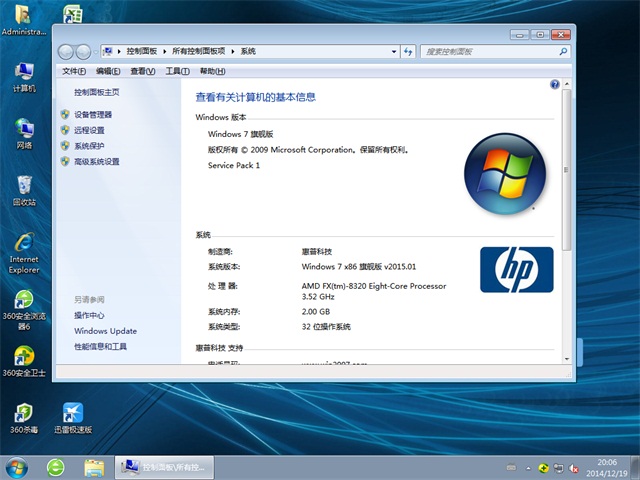Open the 文件(F) menu
Screen dimensions: 640x480
pos(74,71)
